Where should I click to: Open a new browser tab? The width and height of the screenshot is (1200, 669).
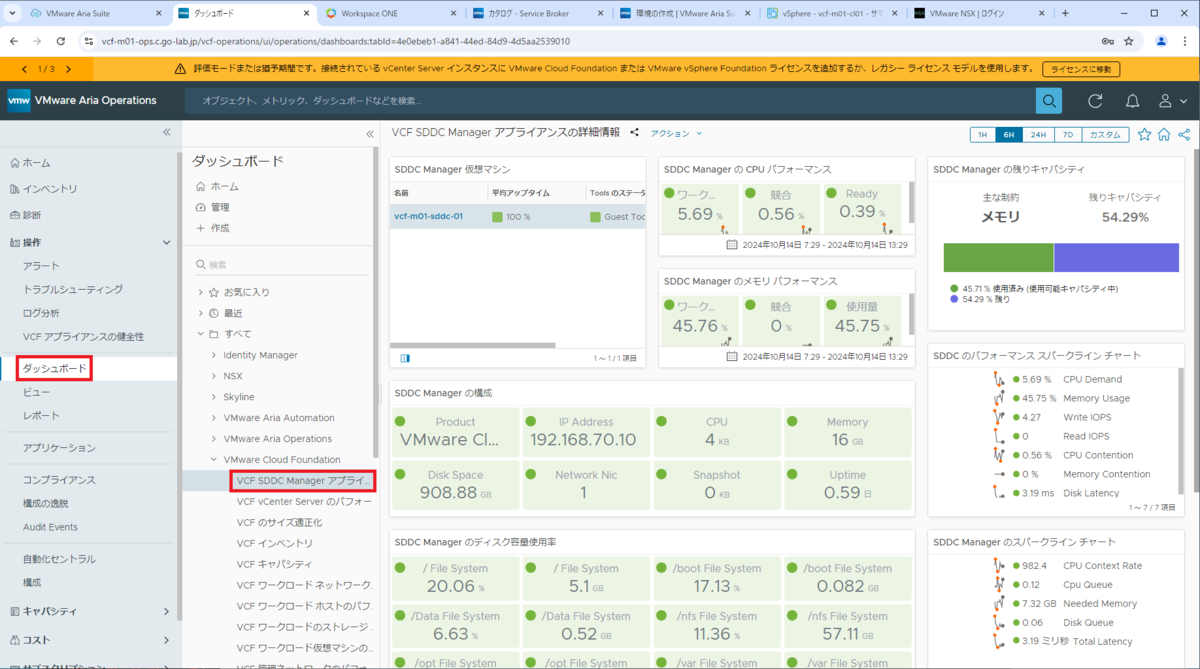[1065, 13]
